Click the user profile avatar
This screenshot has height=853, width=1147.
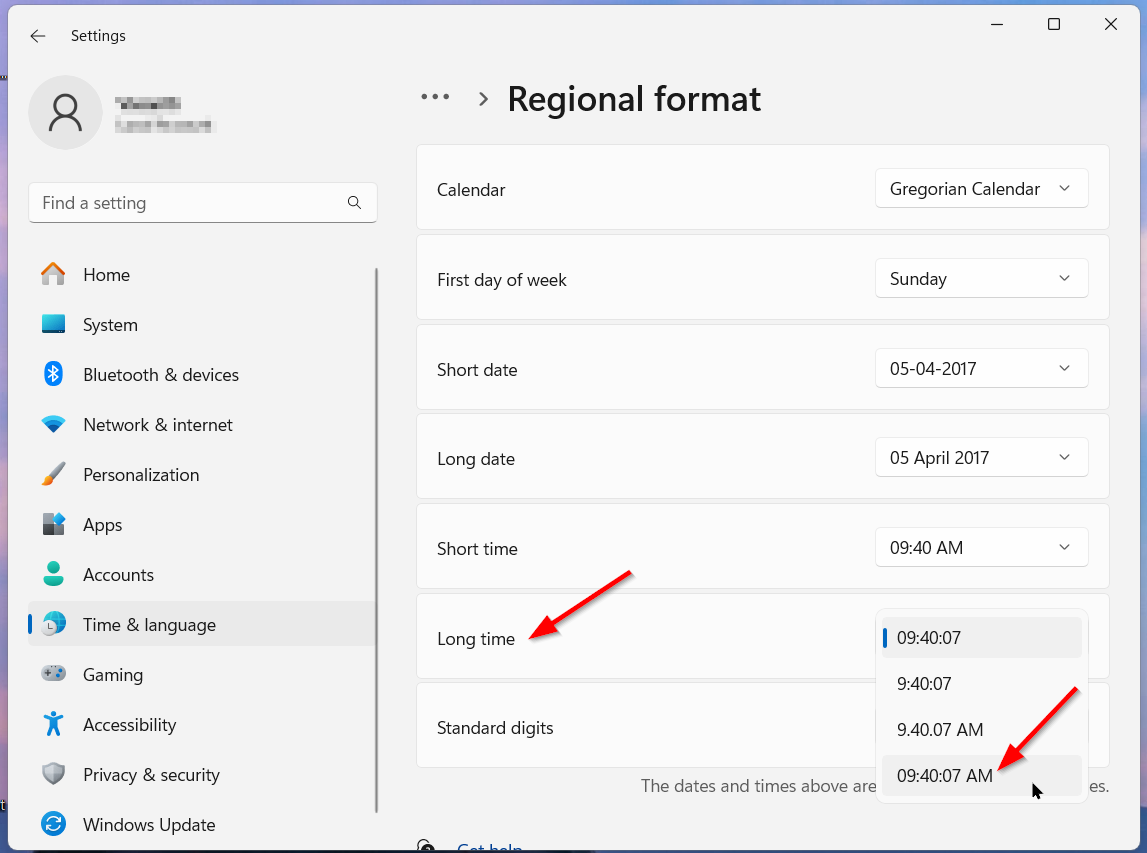tap(65, 113)
